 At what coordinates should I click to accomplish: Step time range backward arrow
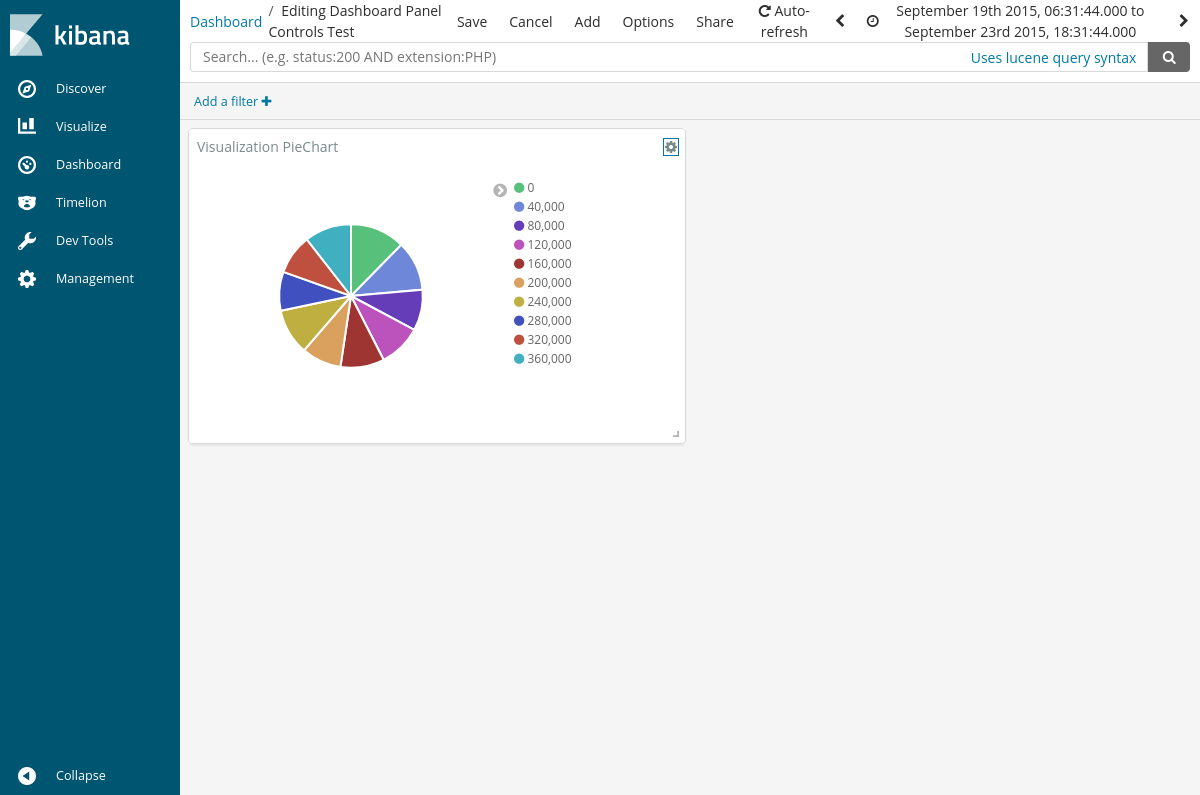[840, 21]
